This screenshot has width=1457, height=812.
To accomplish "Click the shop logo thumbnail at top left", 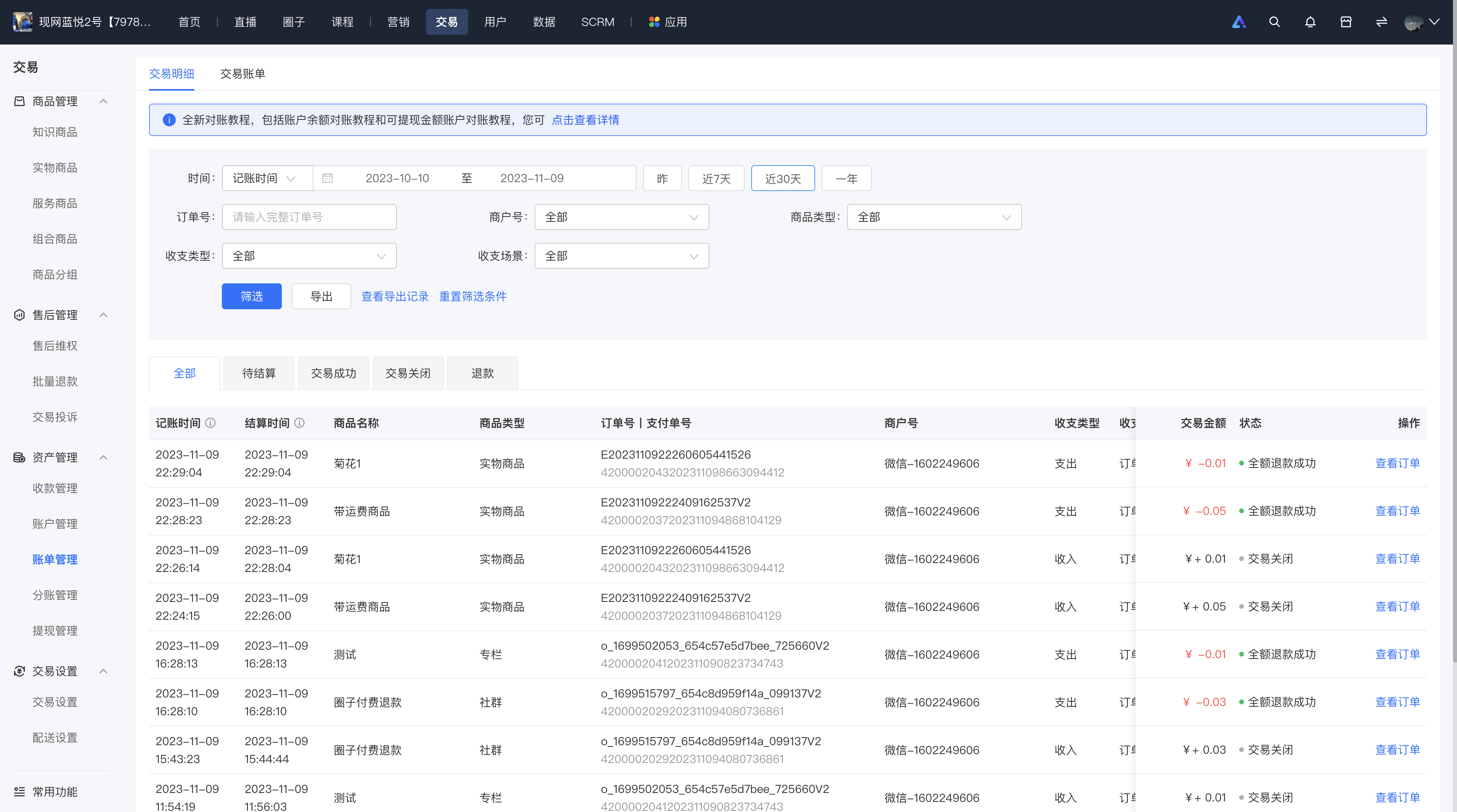I will point(23,22).
